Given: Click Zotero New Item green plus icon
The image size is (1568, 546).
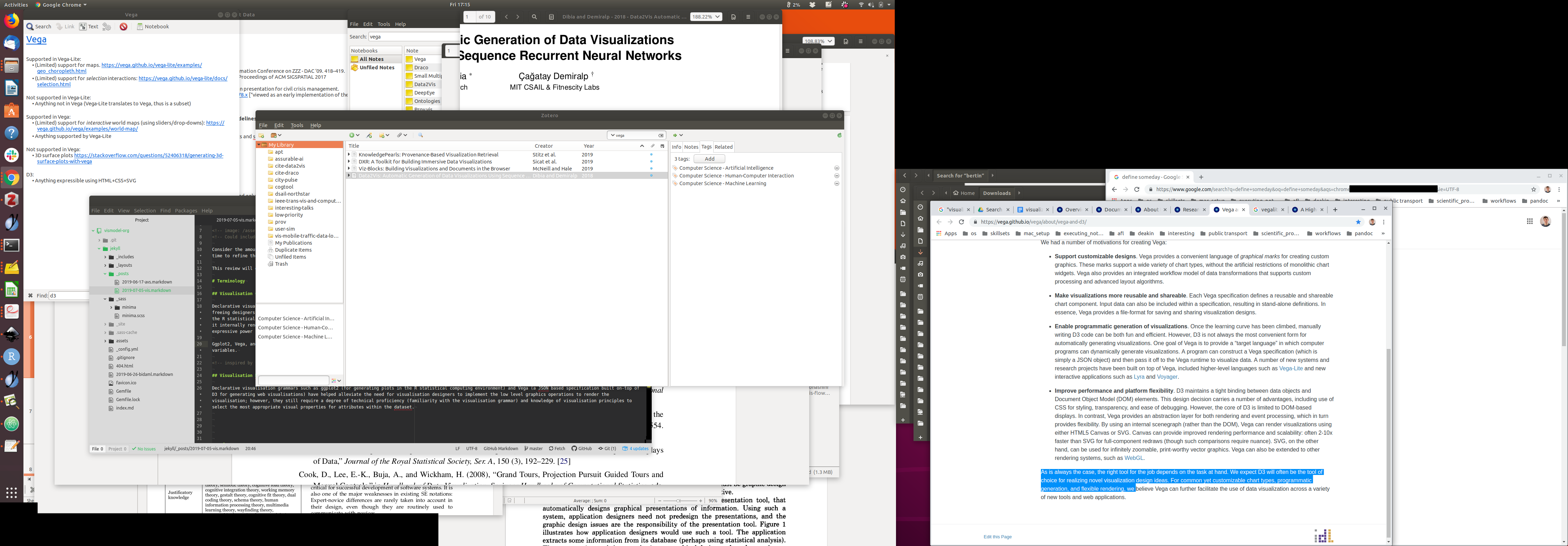Looking at the screenshot, I should pyautogui.click(x=352, y=135).
